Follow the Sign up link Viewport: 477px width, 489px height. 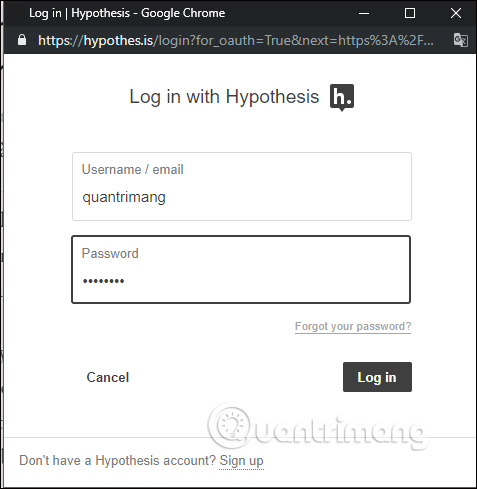click(x=241, y=461)
